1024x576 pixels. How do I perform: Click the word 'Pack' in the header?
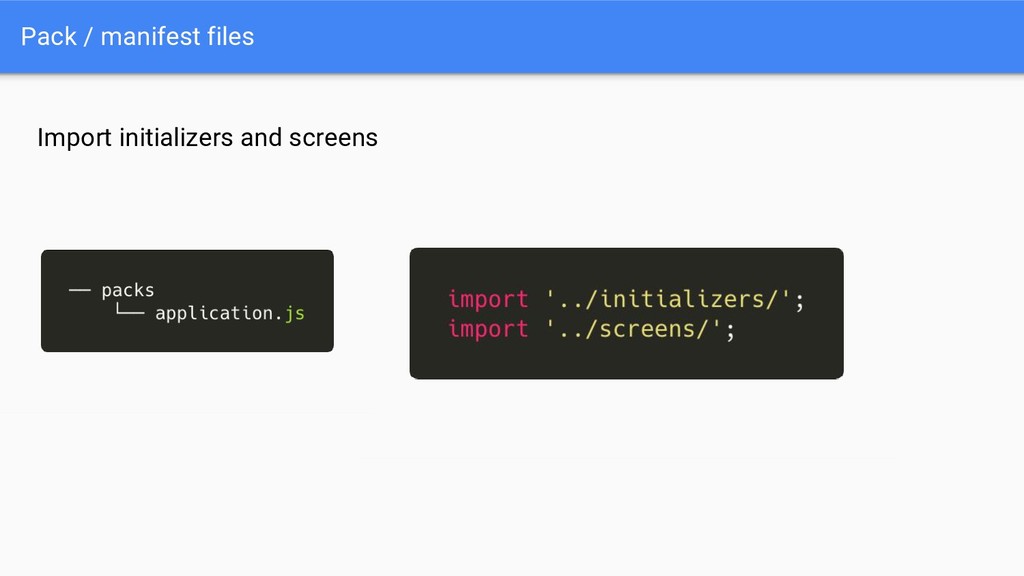click(49, 37)
